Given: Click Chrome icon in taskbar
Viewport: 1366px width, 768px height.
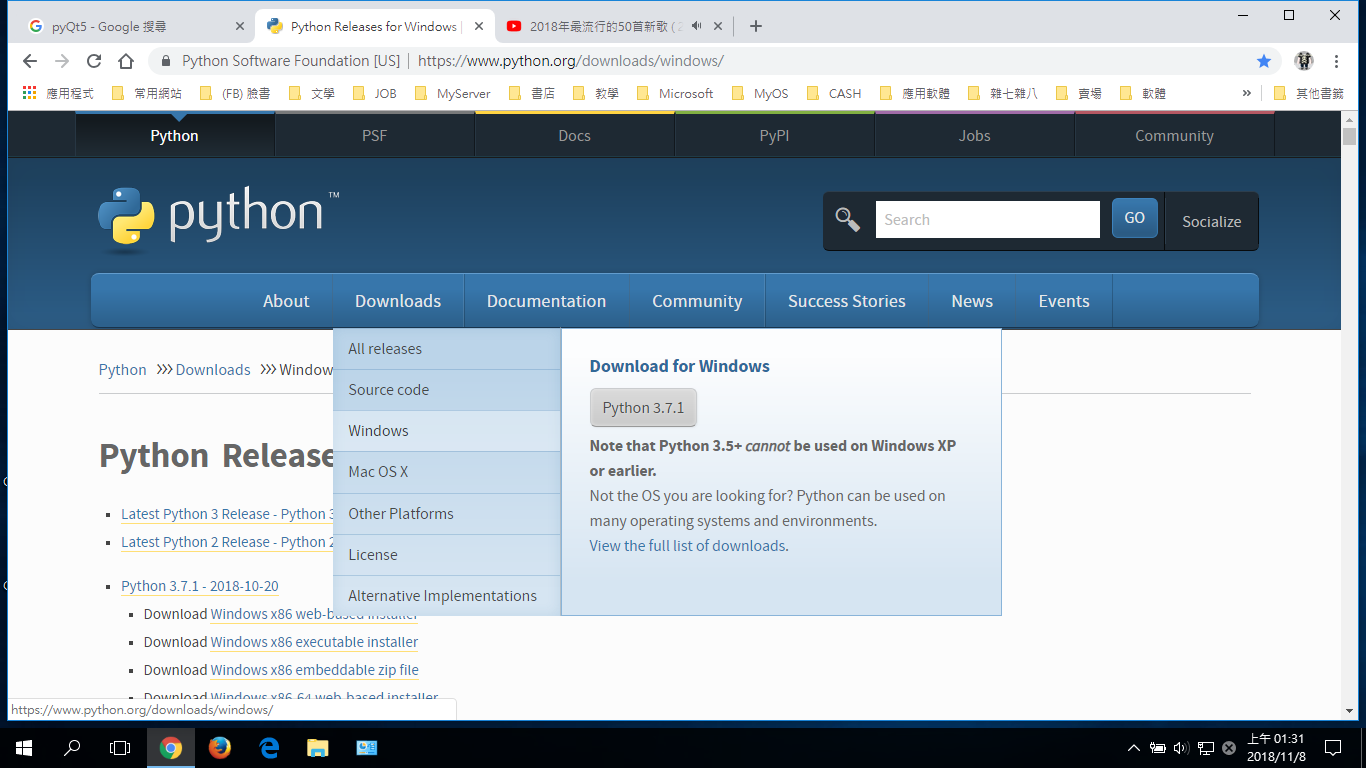Looking at the screenshot, I should [x=171, y=747].
